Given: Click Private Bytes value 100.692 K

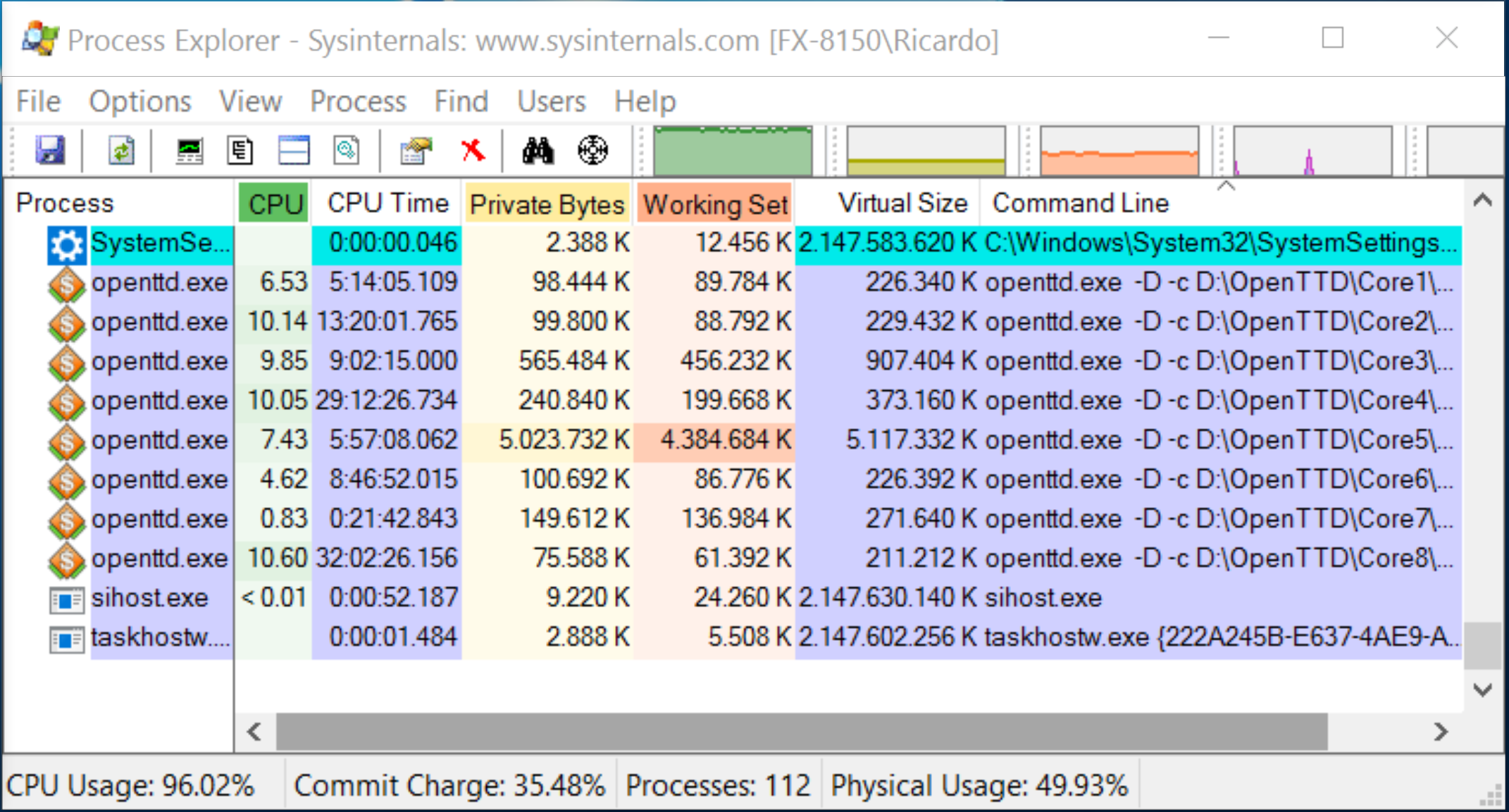Looking at the screenshot, I should click(574, 479).
